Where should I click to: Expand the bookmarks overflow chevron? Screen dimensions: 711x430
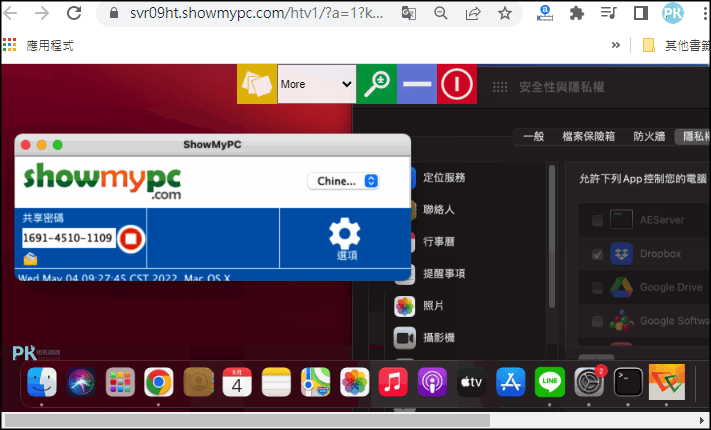[x=615, y=45]
